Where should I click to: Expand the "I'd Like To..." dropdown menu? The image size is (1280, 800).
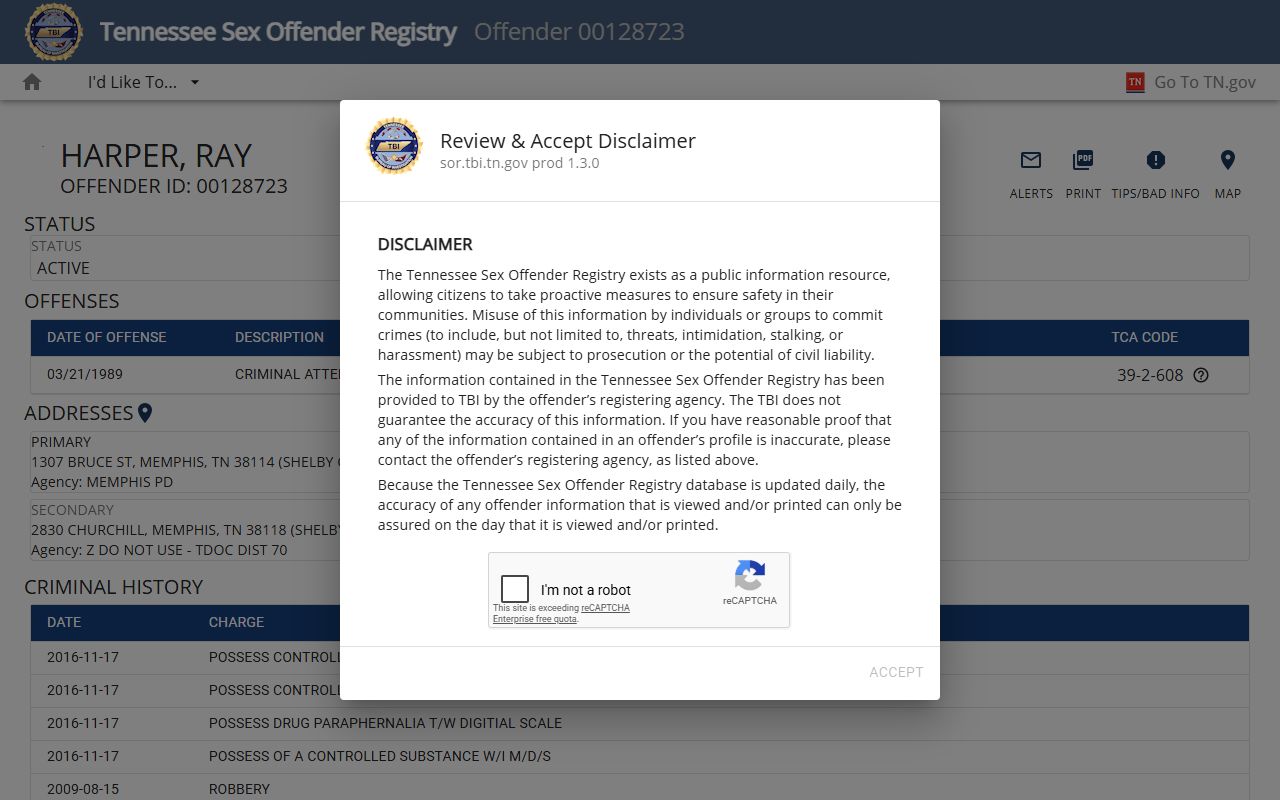click(x=143, y=82)
